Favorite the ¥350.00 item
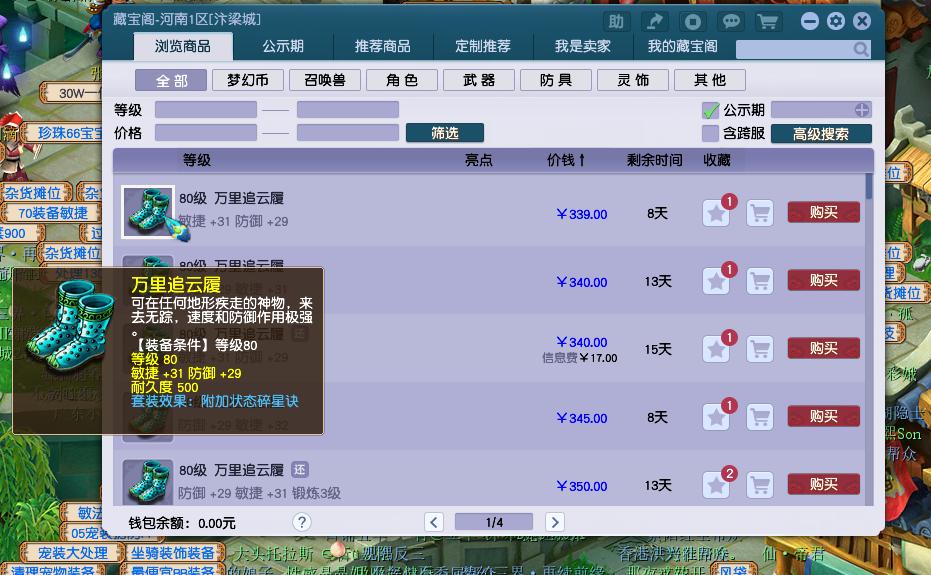 point(716,485)
